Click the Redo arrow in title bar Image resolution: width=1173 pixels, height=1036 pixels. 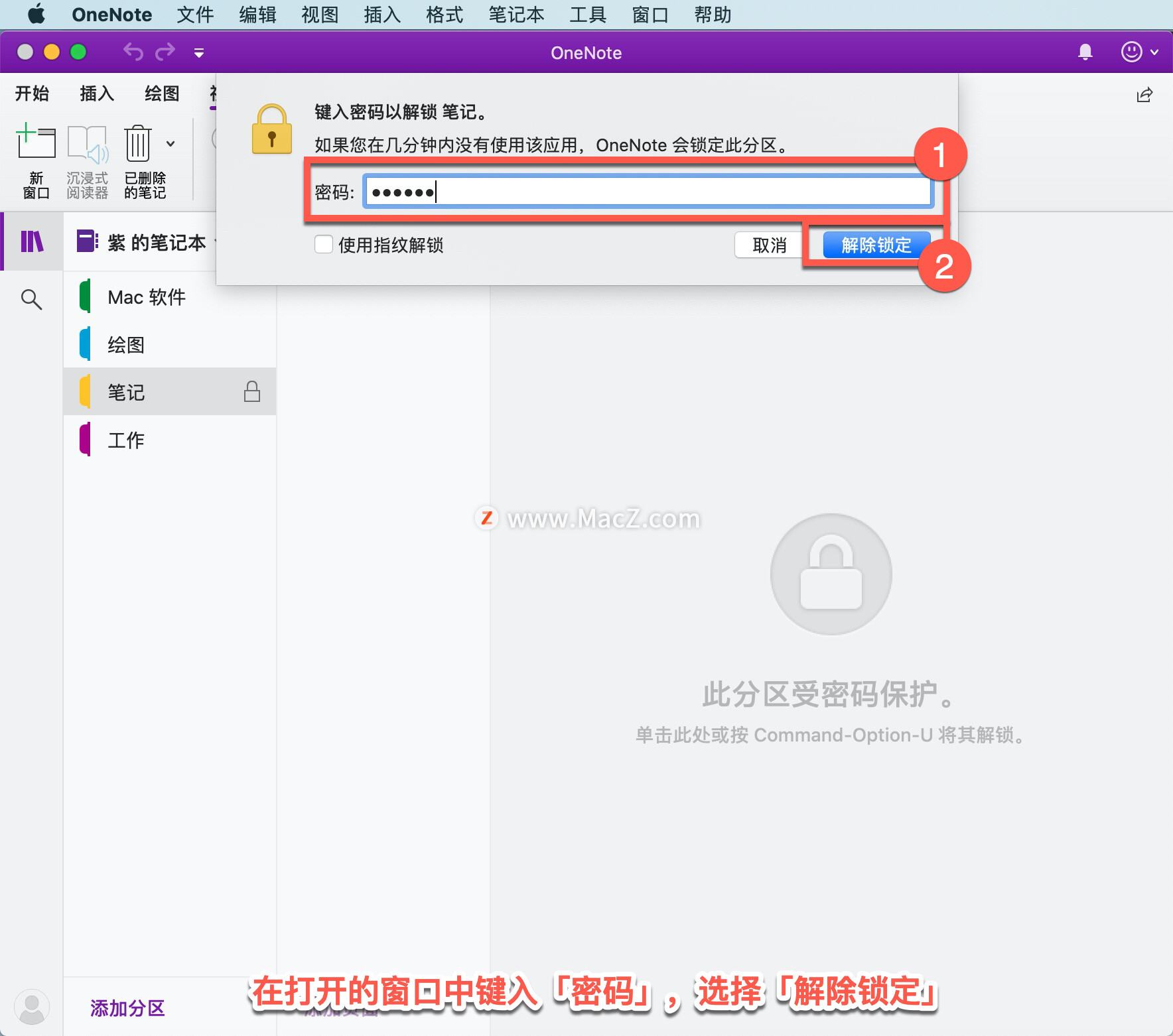click(165, 52)
